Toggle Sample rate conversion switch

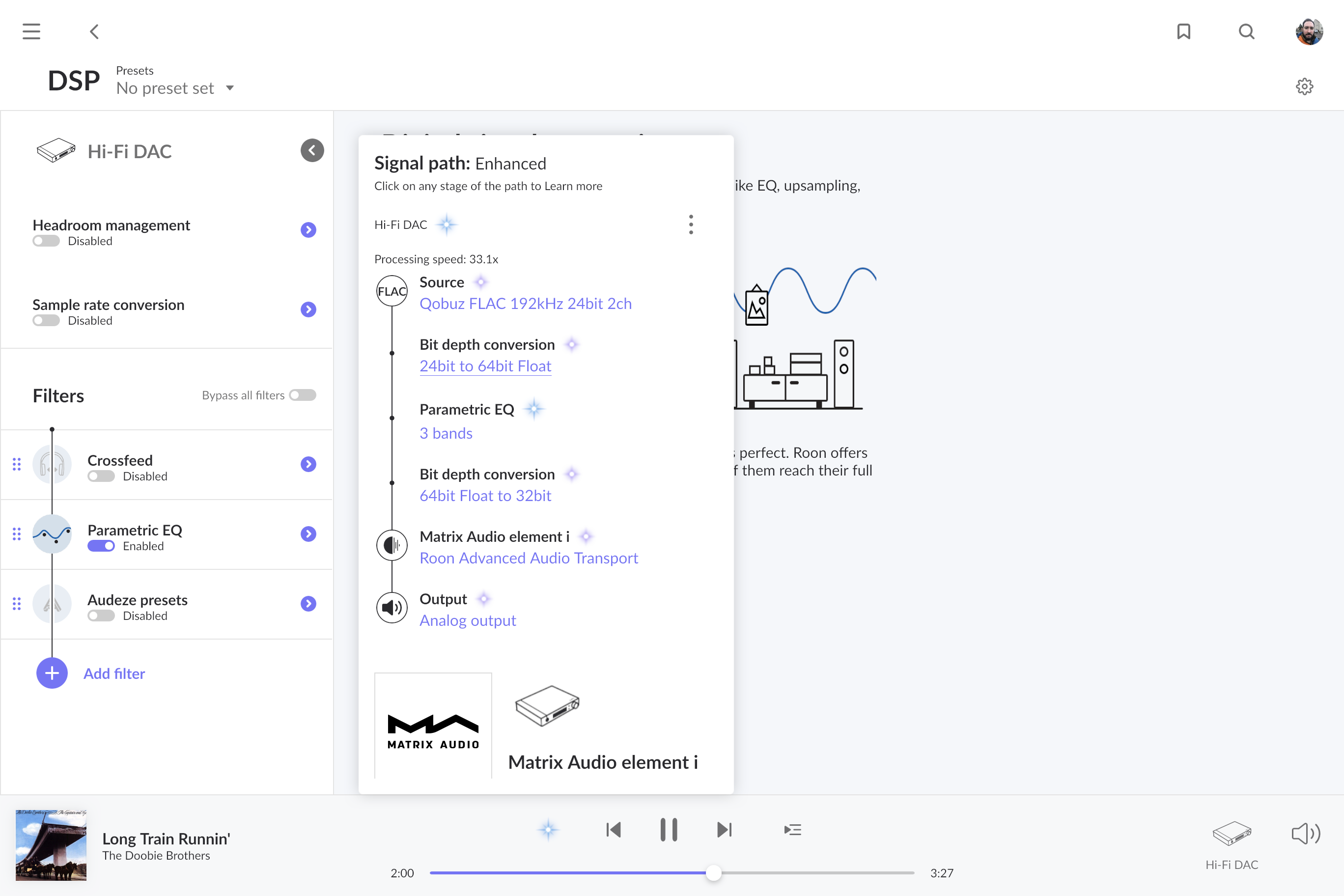[46, 321]
